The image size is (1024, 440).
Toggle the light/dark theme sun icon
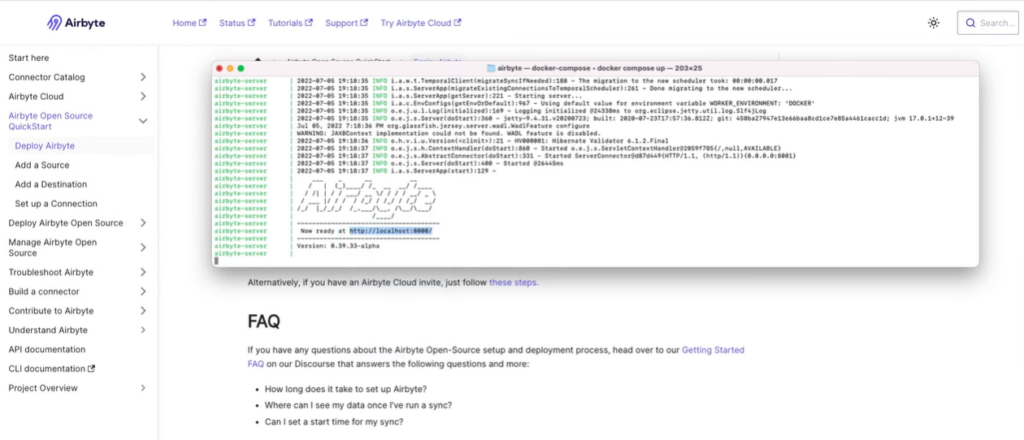point(933,23)
